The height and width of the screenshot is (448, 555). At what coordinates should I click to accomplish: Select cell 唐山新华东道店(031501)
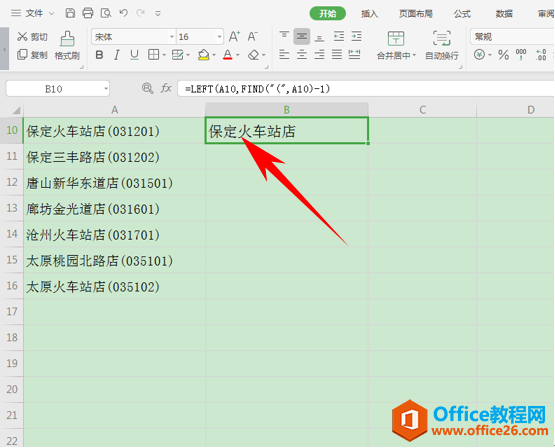coord(114,183)
